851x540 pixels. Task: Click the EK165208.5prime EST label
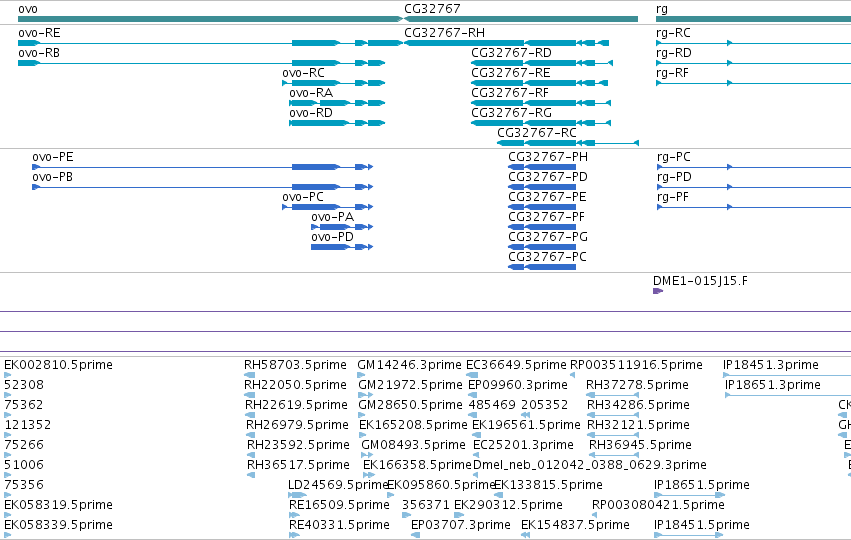pos(414,425)
